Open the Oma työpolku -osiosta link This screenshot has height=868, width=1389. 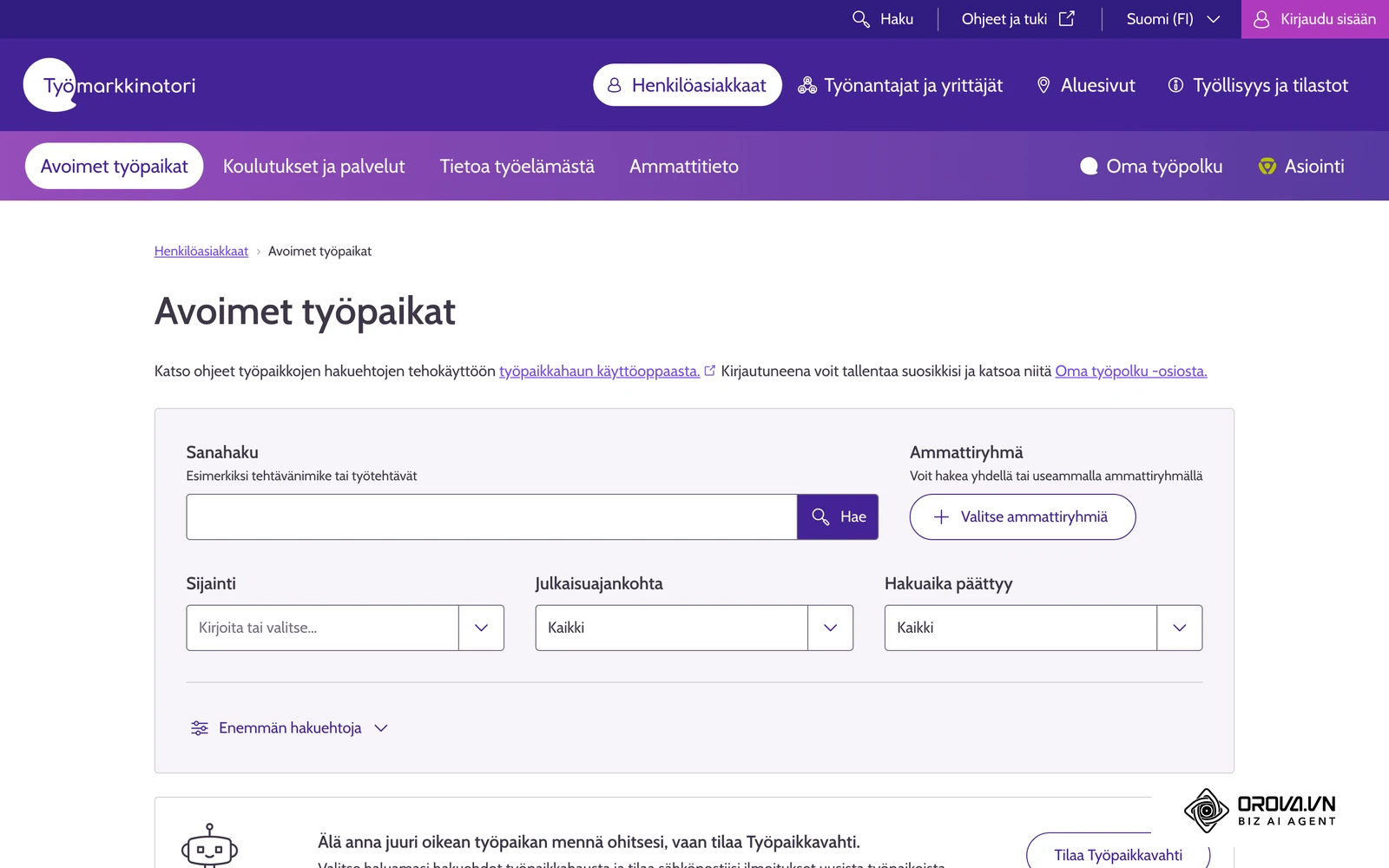point(1131,371)
